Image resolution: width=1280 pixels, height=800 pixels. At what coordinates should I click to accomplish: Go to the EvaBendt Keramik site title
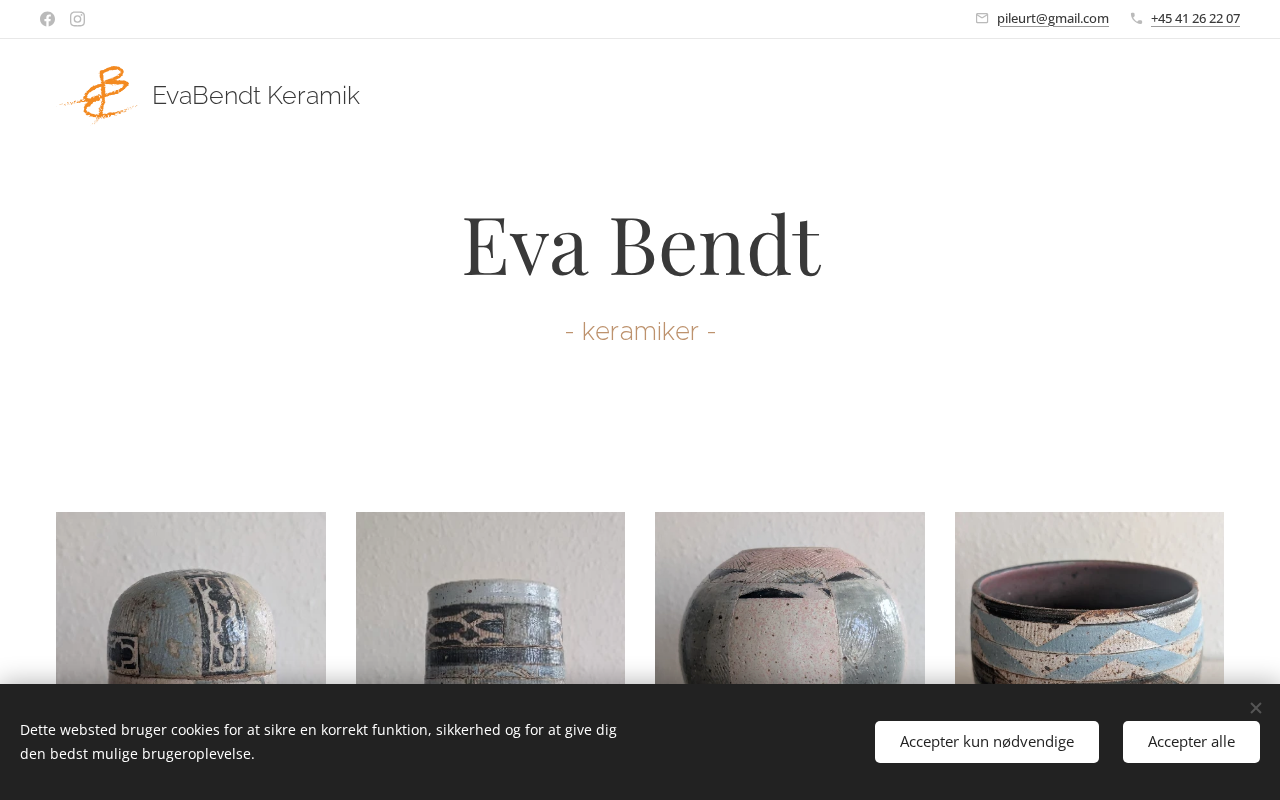[x=256, y=96]
